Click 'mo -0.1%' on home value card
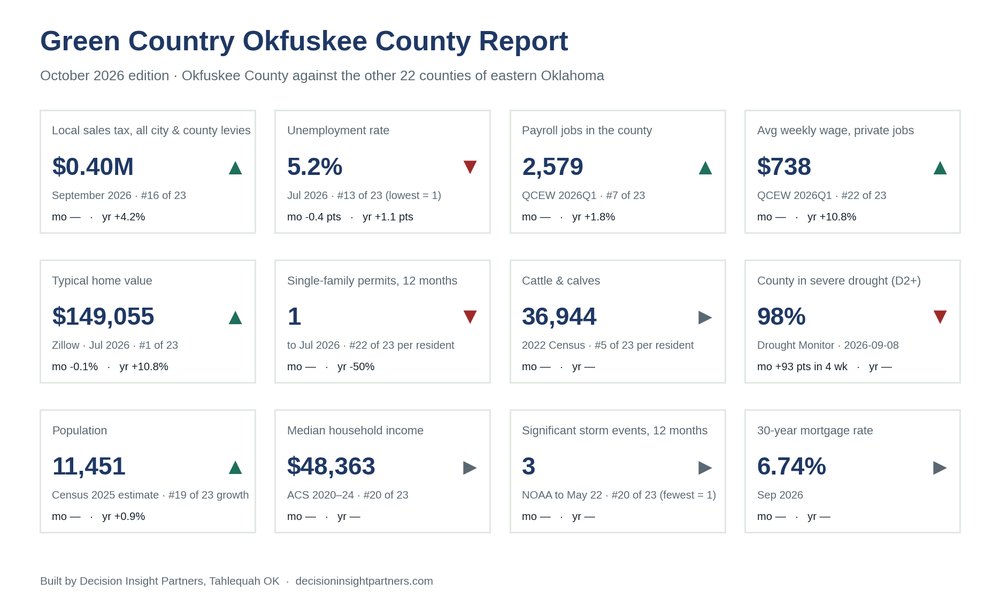Image resolution: width=1000 pixels, height=612 pixels. (x=75, y=367)
